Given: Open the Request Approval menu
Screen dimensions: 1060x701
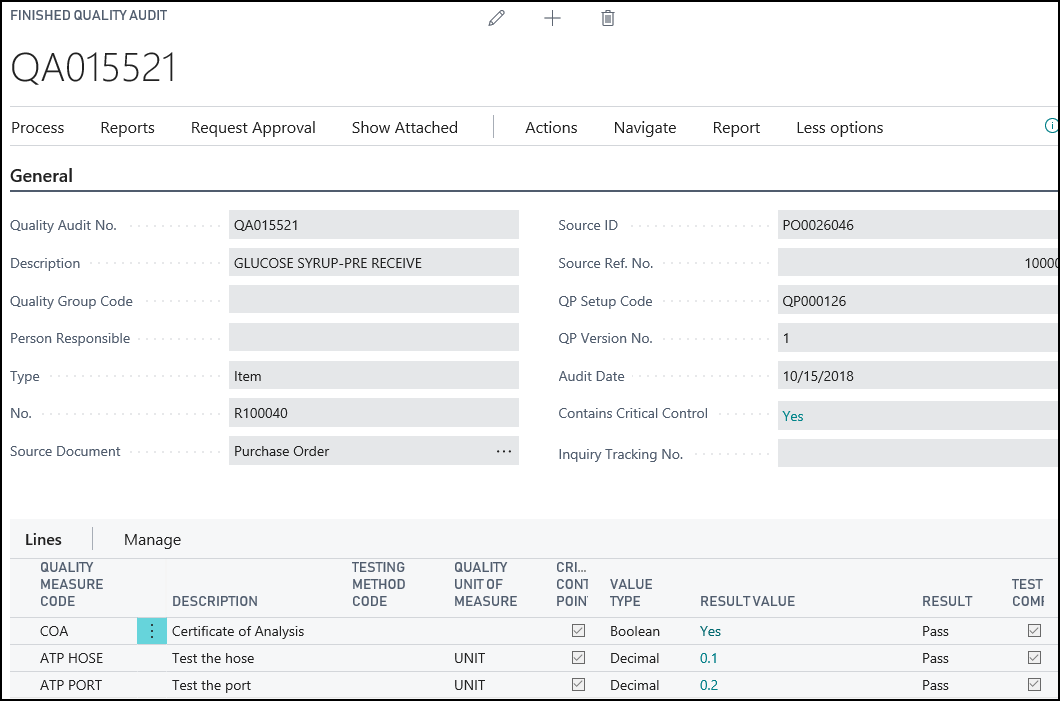Looking at the screenshot, I should [x=253, y=128].
